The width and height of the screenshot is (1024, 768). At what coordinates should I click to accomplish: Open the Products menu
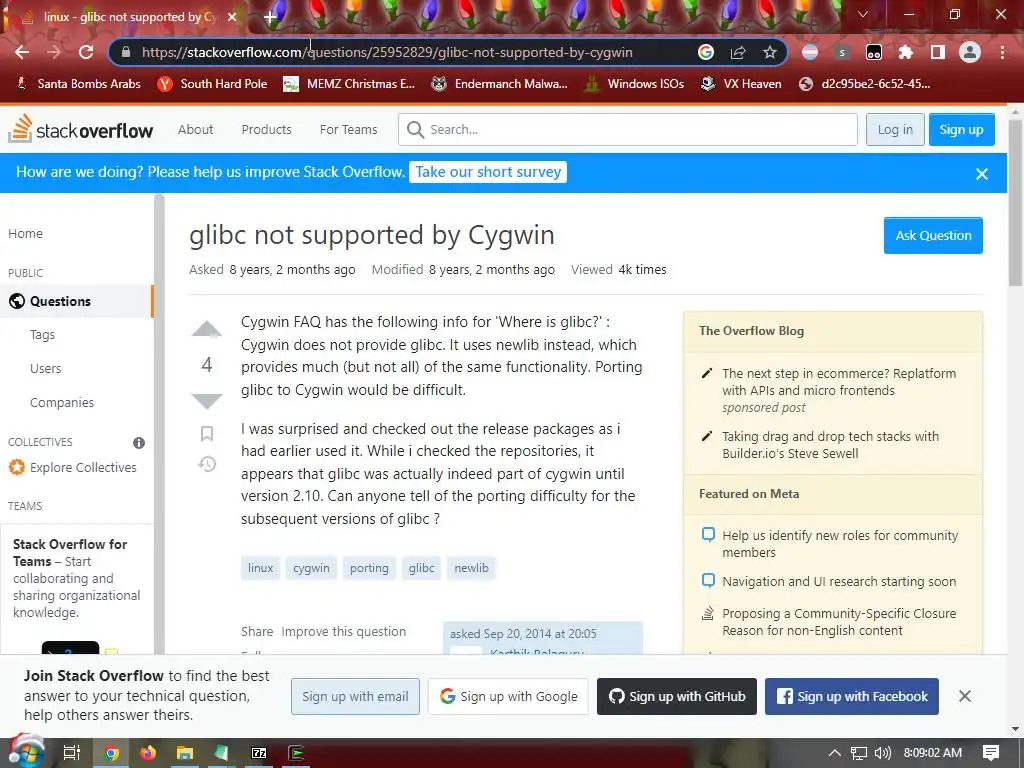(266, 129)
